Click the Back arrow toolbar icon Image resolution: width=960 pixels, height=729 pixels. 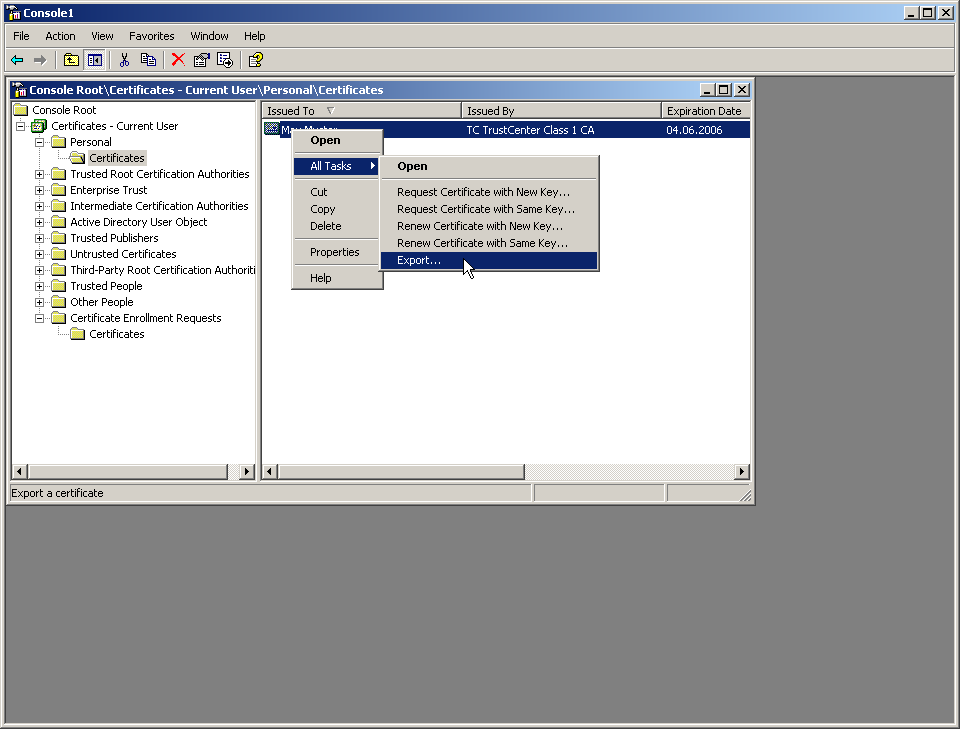click(17, 60)
